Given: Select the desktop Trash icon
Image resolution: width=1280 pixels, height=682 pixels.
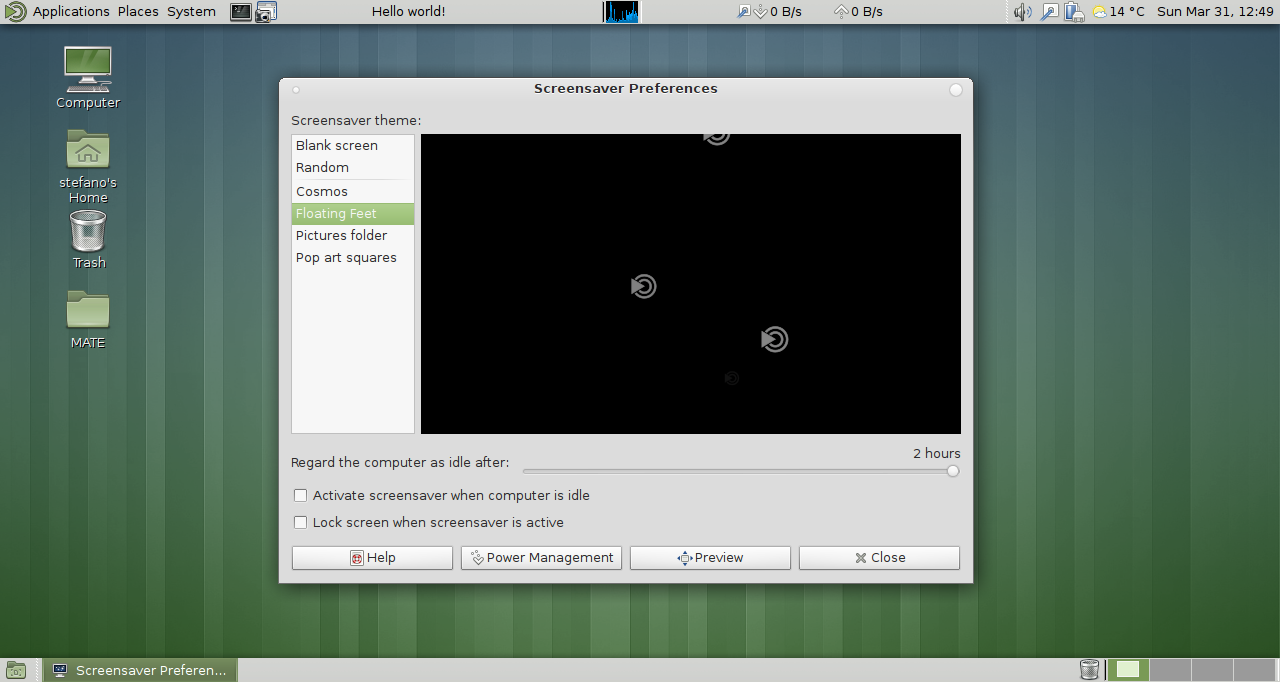Looking at the screenshot, I should pos(88,240).
